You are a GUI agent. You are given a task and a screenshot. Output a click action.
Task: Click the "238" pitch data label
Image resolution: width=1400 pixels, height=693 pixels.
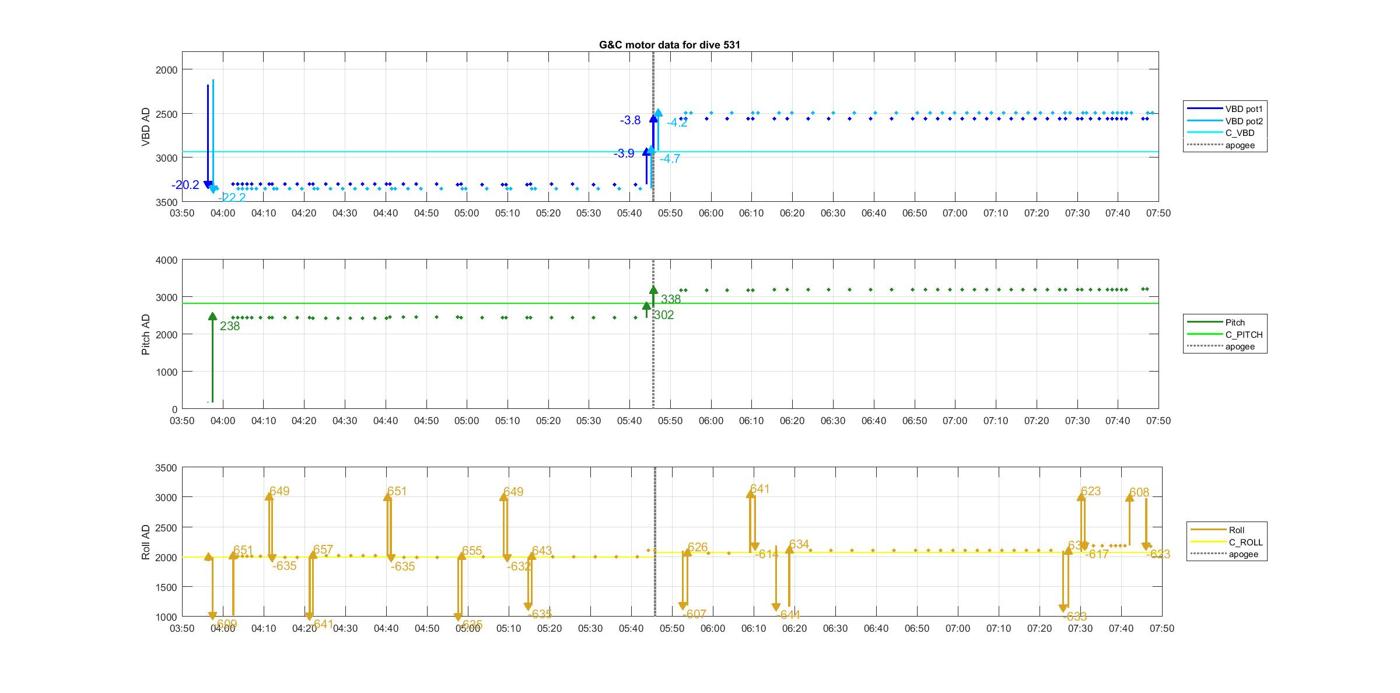229,326
